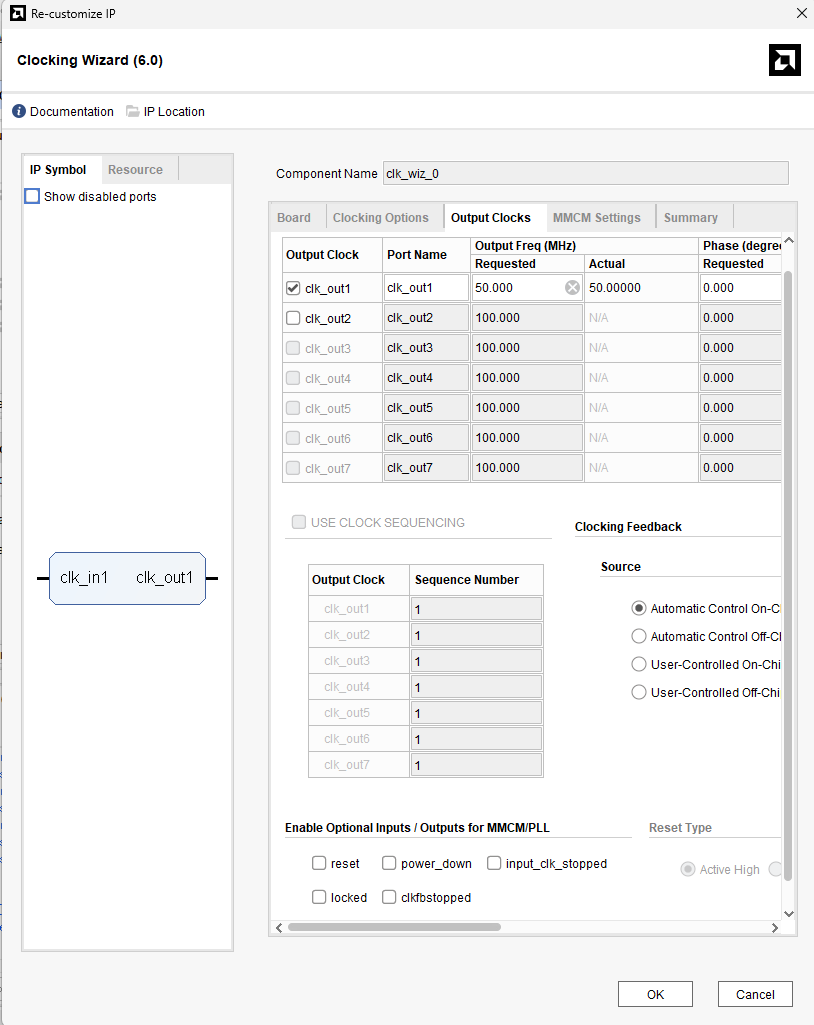
Task: Enable the clk_out2 output clock
Action: tap(293, 318)
